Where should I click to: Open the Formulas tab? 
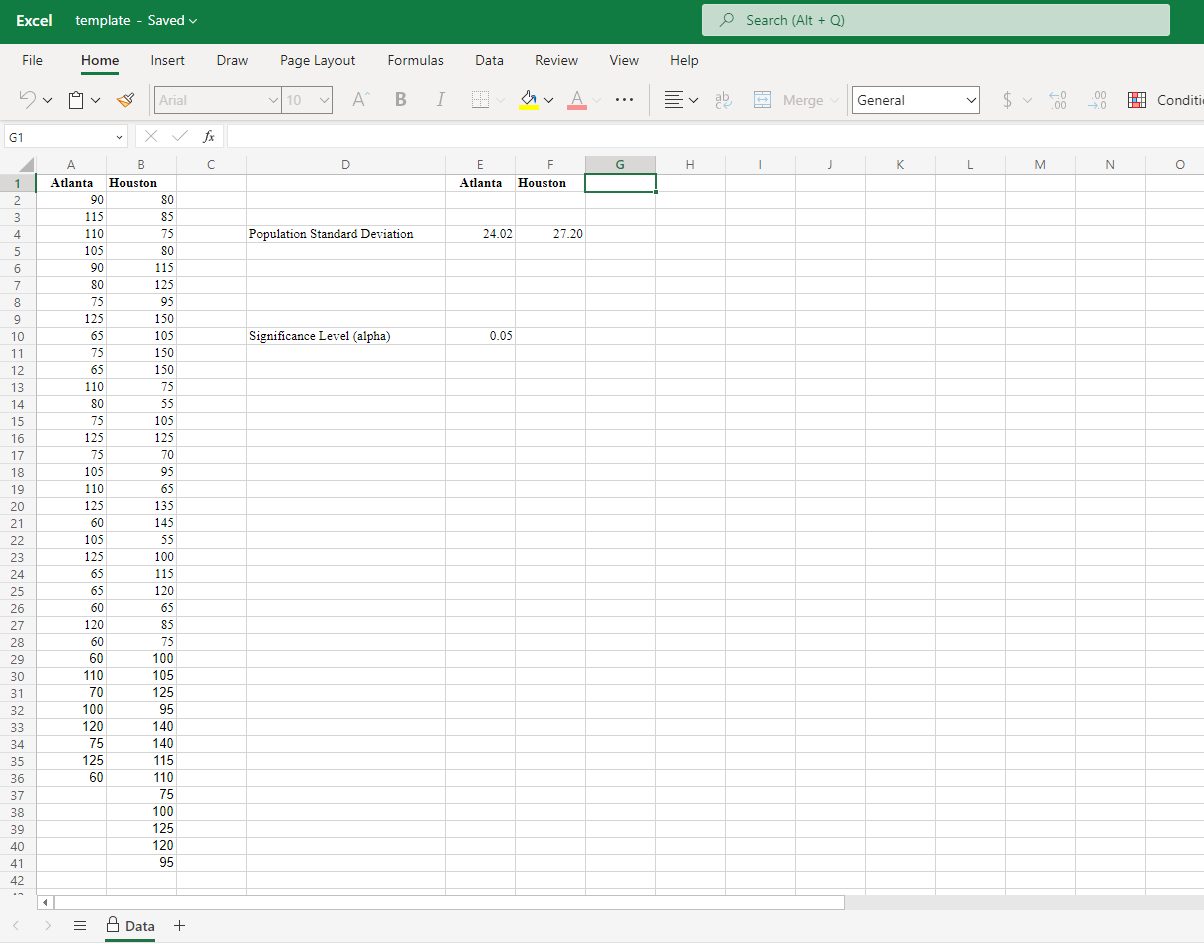416,60
